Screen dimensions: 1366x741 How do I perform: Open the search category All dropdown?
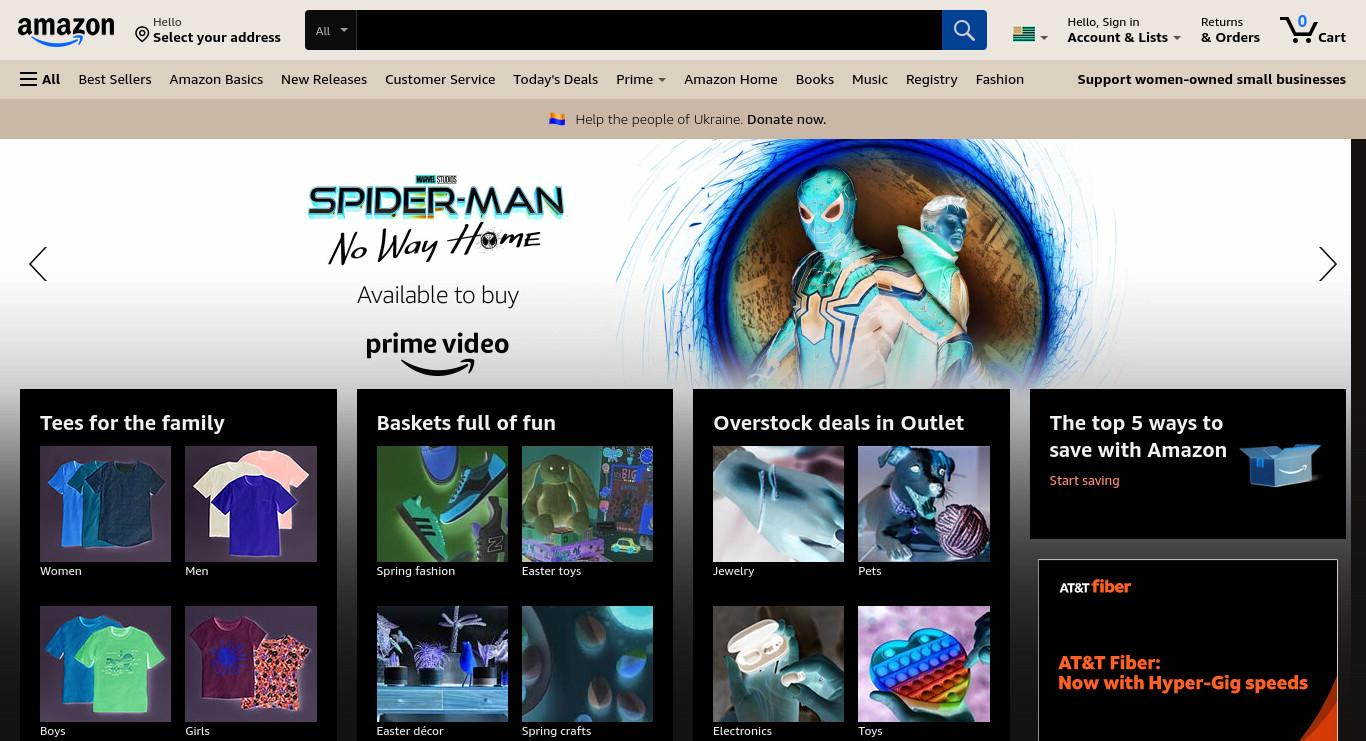point(331,30)
